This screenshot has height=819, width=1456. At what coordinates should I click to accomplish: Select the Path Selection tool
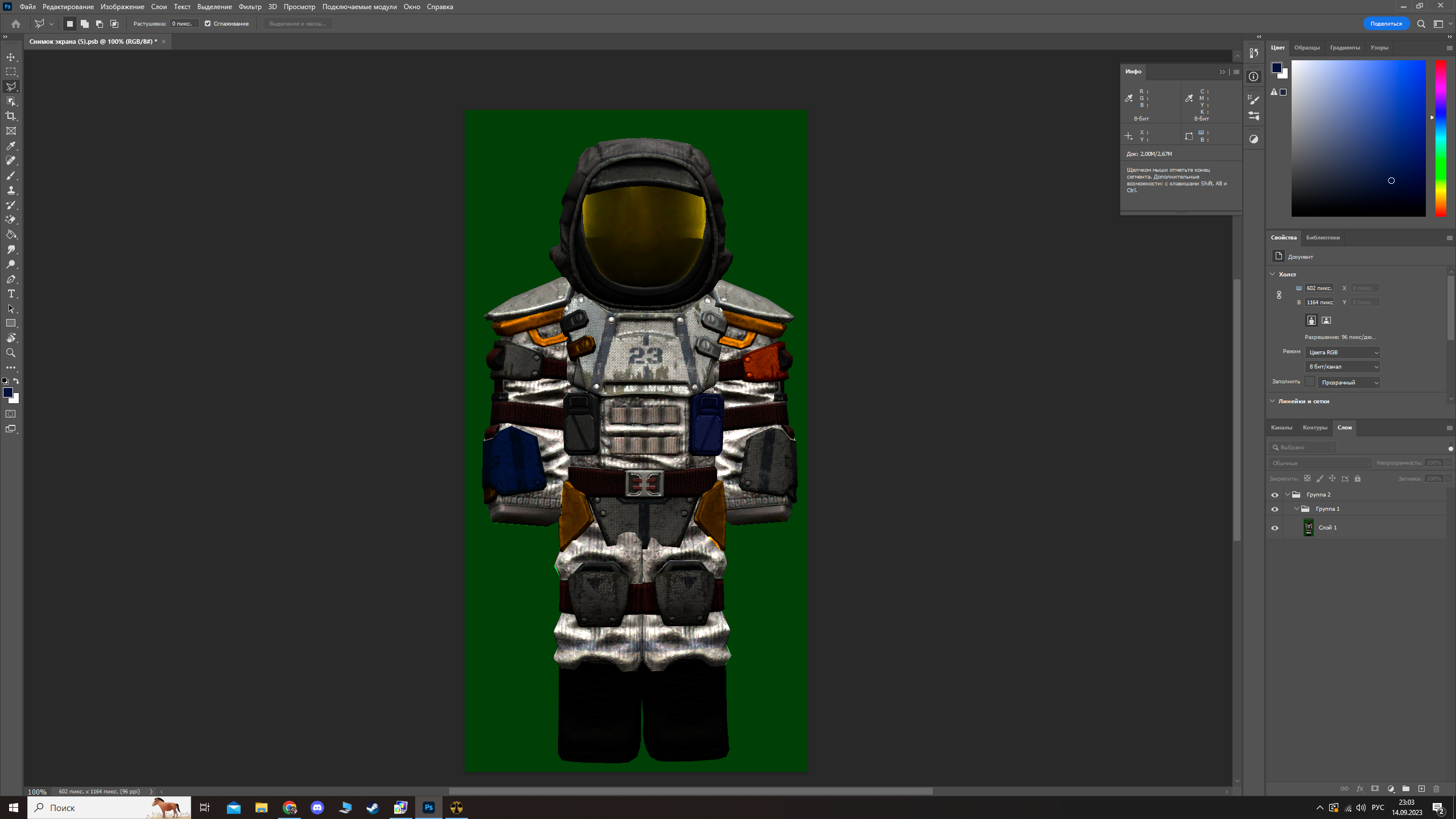[x=11, y=308]
